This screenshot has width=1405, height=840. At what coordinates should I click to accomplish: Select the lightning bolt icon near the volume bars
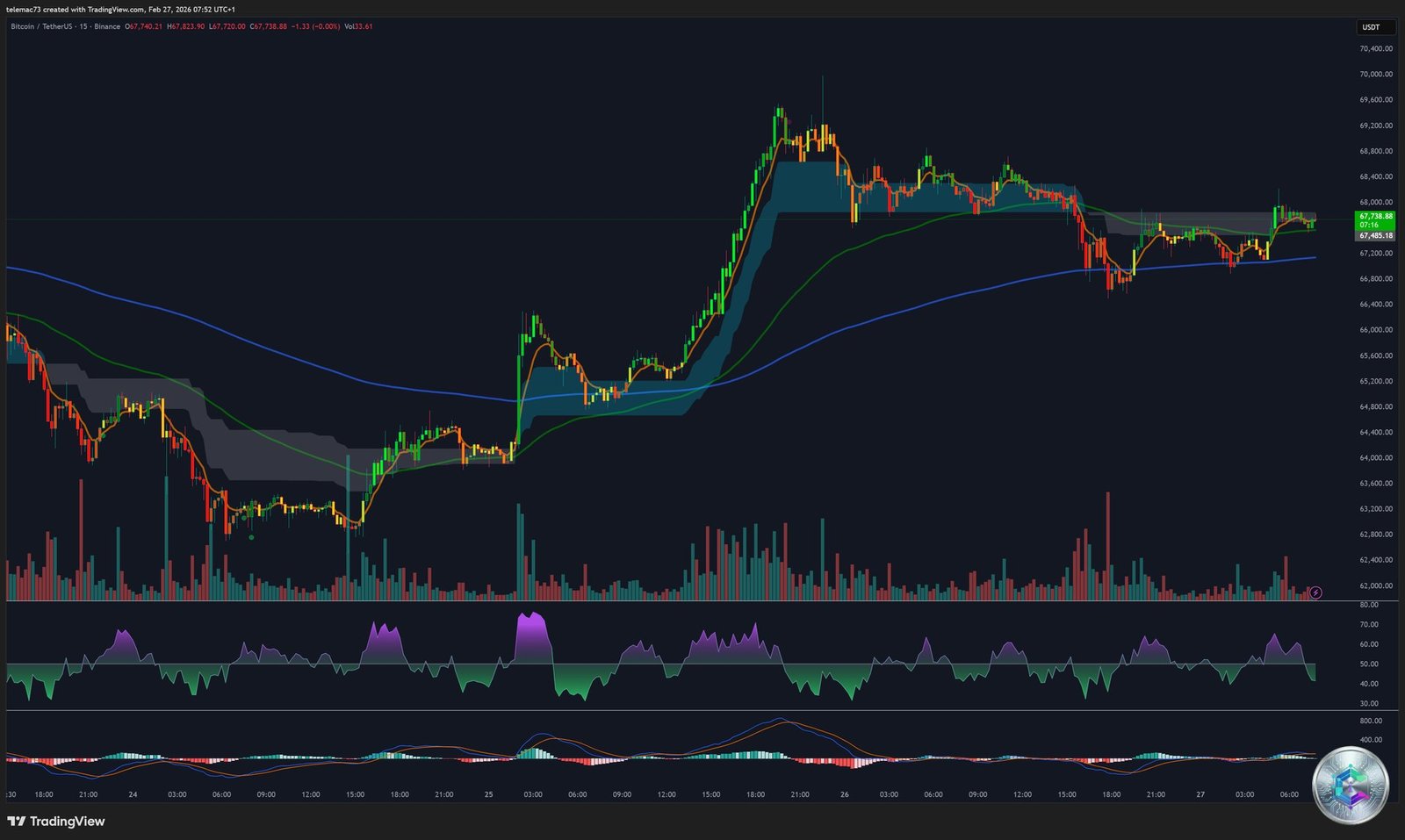pos(1315,592)
